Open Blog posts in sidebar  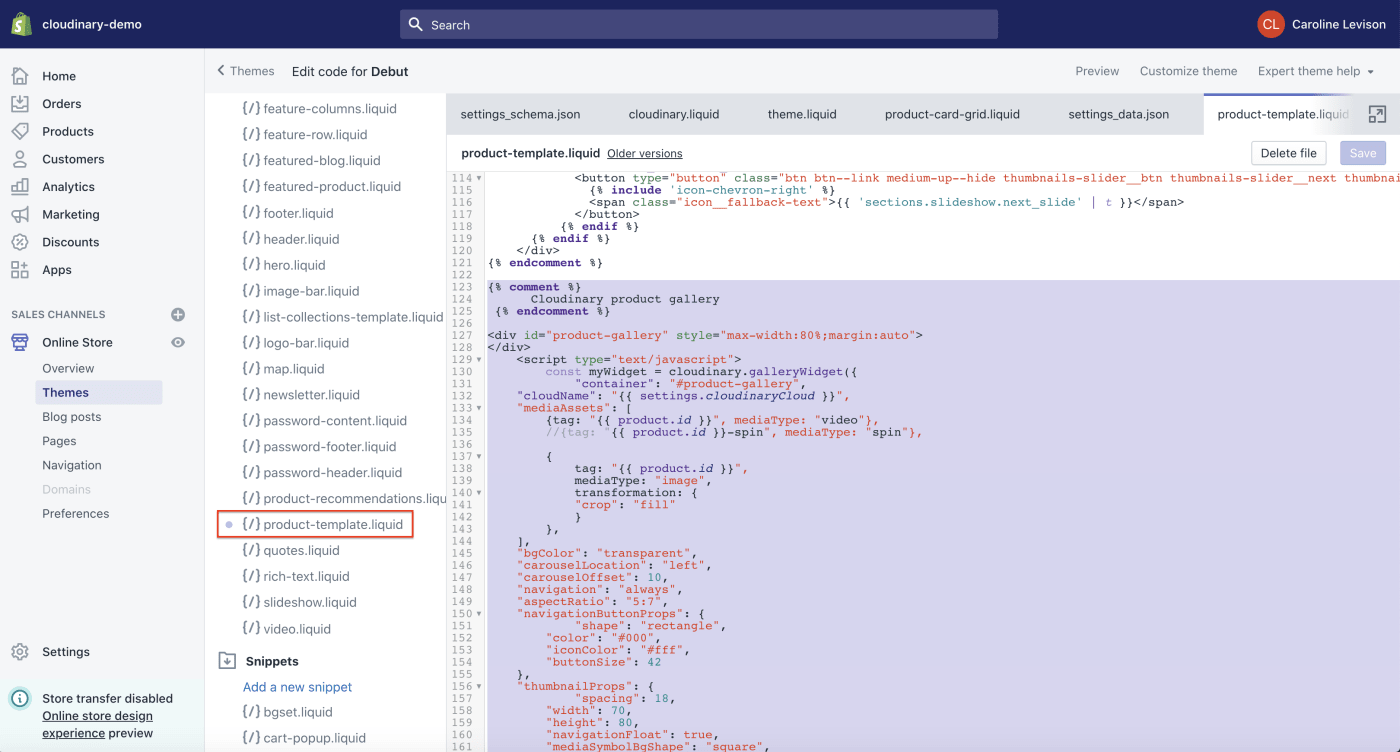click(x=71, y=417)
